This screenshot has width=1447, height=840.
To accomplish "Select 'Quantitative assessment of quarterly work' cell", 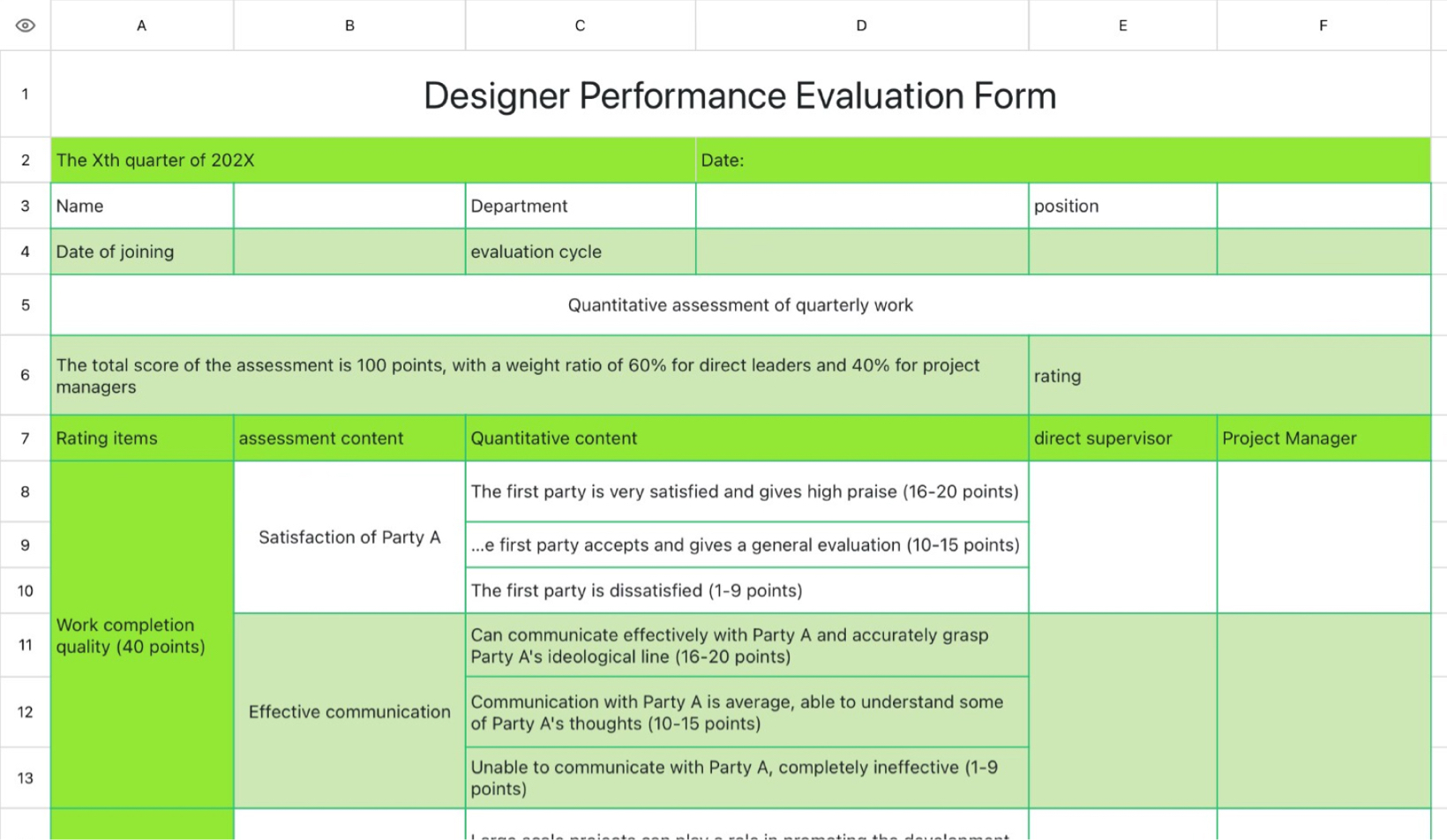I will tap(740, 304).
